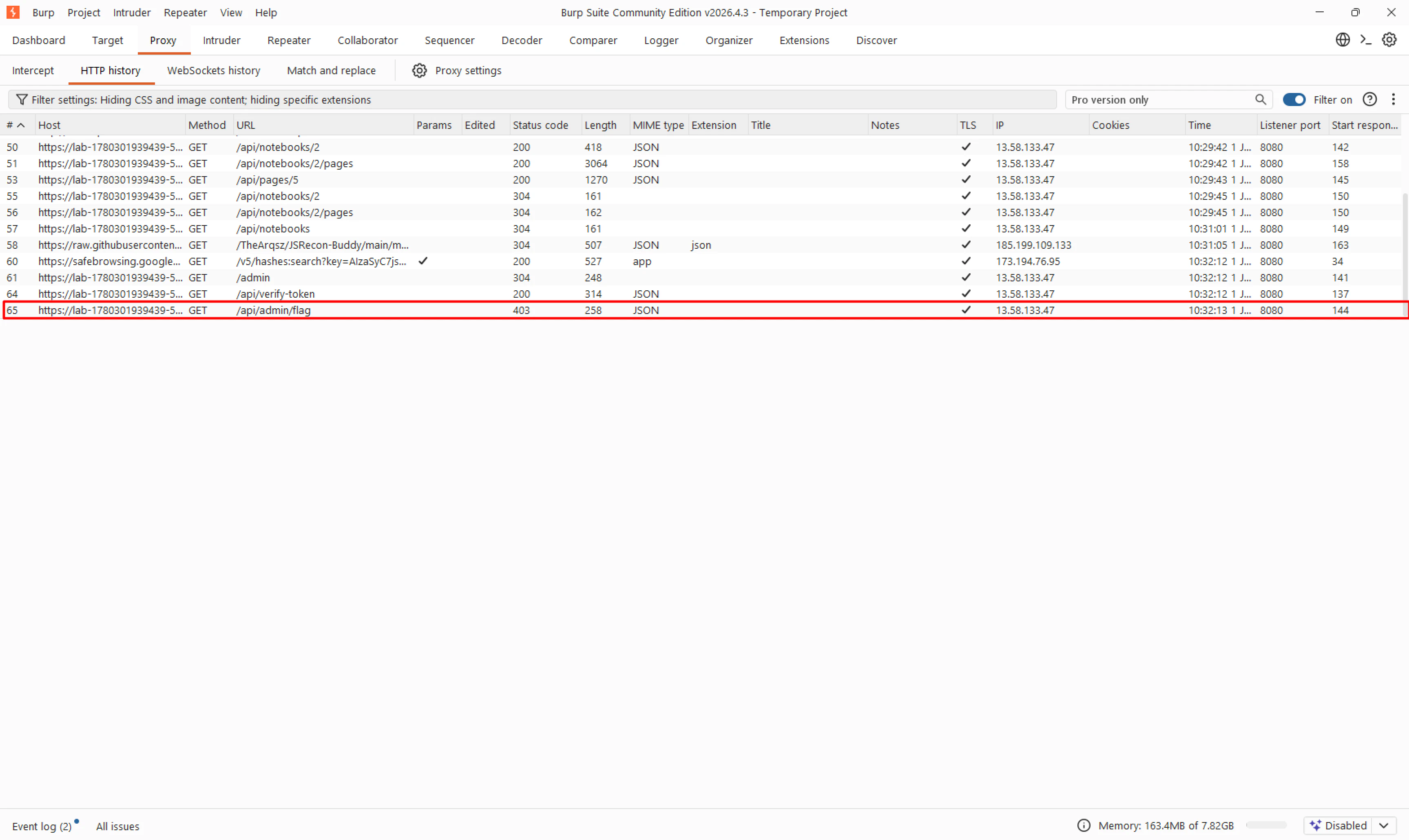Open the View menu

[x=231, y=13]
